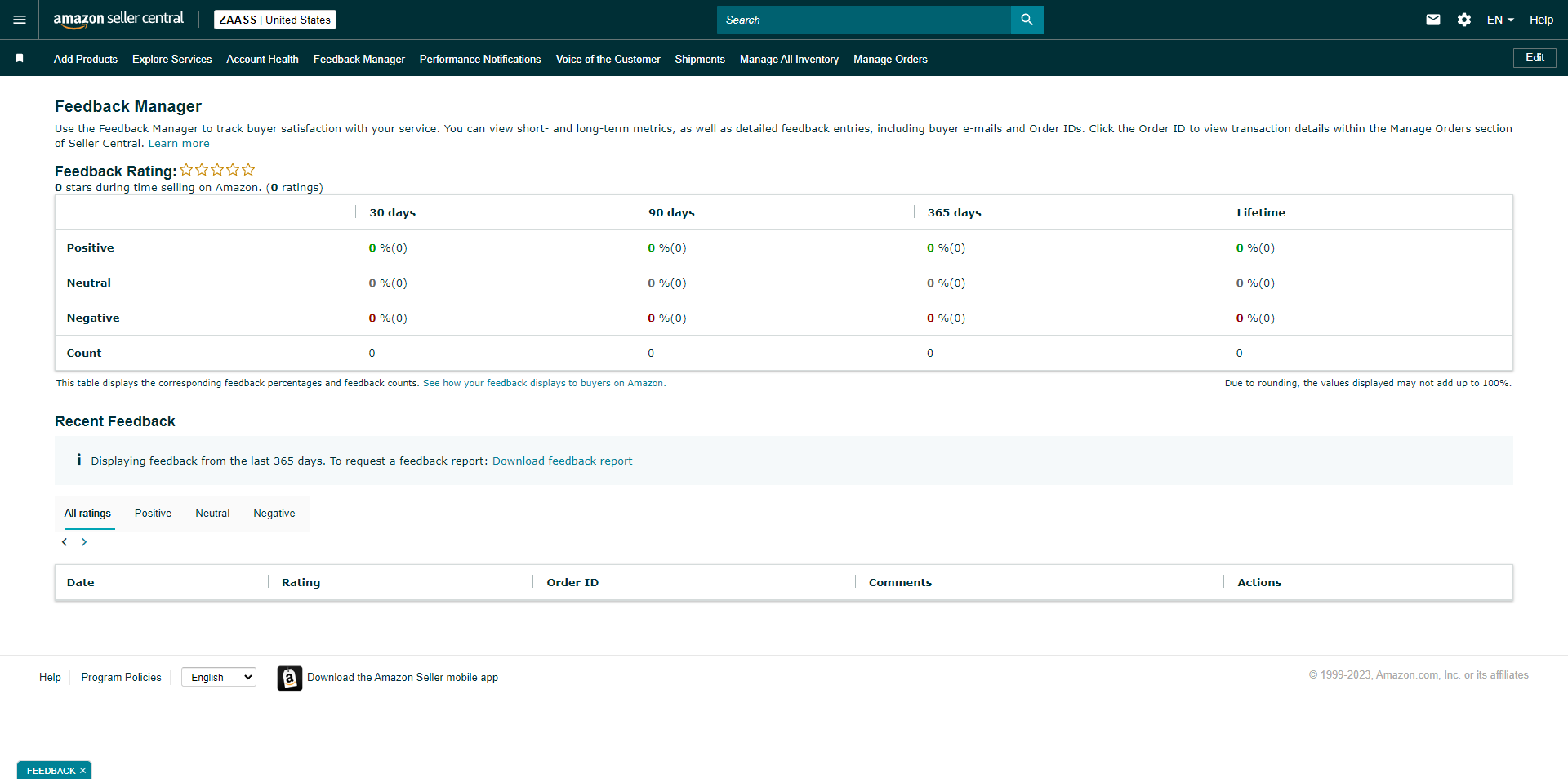The height and width of the screenshot is (779, 1568).
Task: Open Manage All Inventory
Action: (789, 59)
